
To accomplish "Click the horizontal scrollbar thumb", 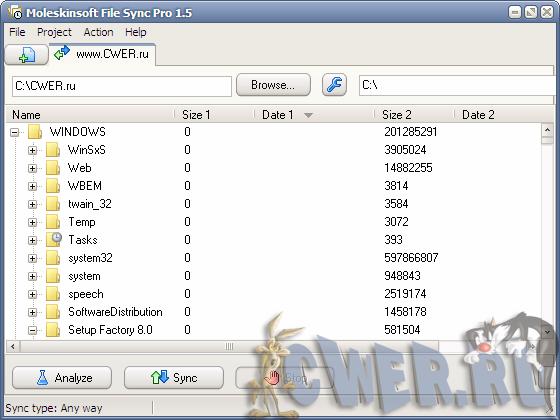I will (x=230, y=346).
